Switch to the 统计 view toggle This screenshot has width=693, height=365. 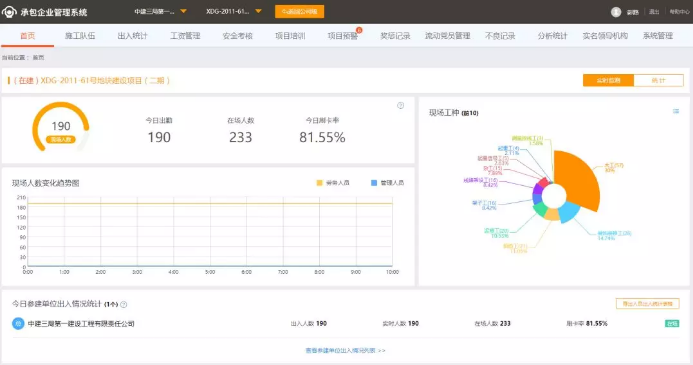click(659, 80)
